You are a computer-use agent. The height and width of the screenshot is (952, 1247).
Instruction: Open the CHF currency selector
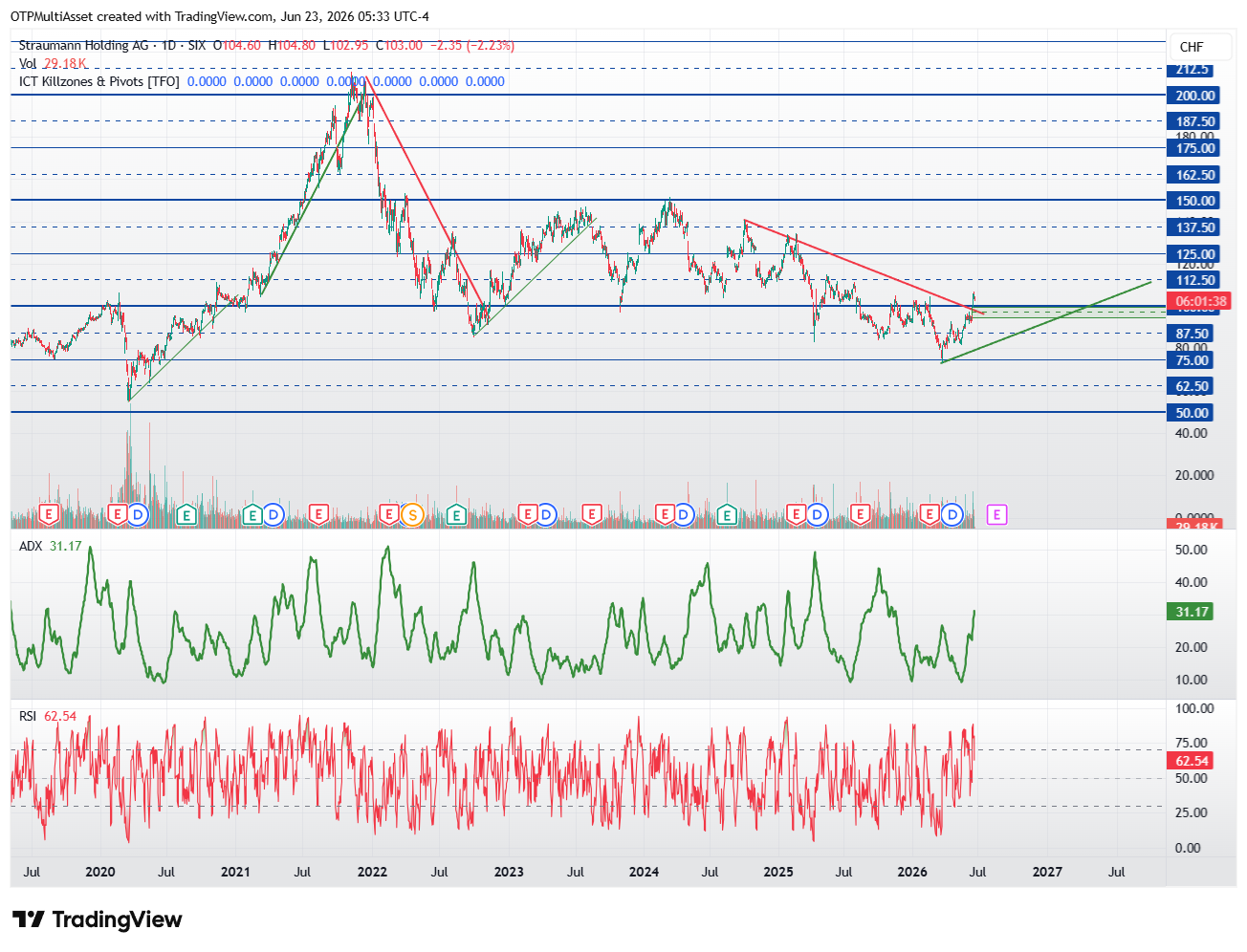pyautogui.click(x=1192, y=47)
